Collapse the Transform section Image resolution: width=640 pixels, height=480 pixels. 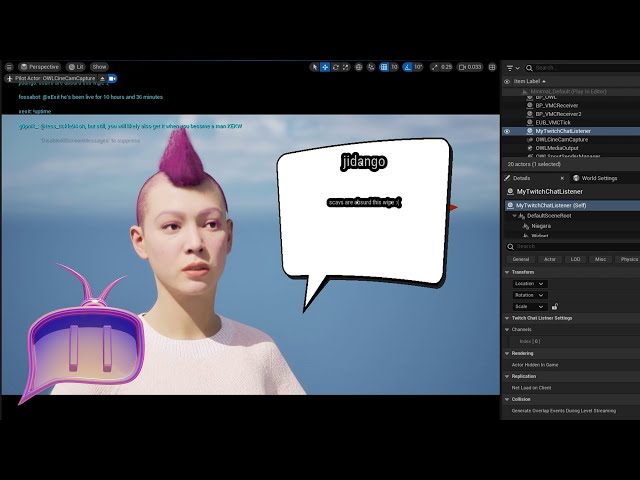pyautogui.click(x=507, y=272)
